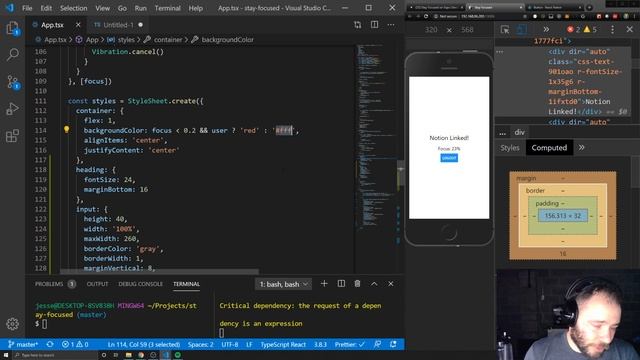Open the Source Control view
The image size is (640, 360).
click(13, 82)
